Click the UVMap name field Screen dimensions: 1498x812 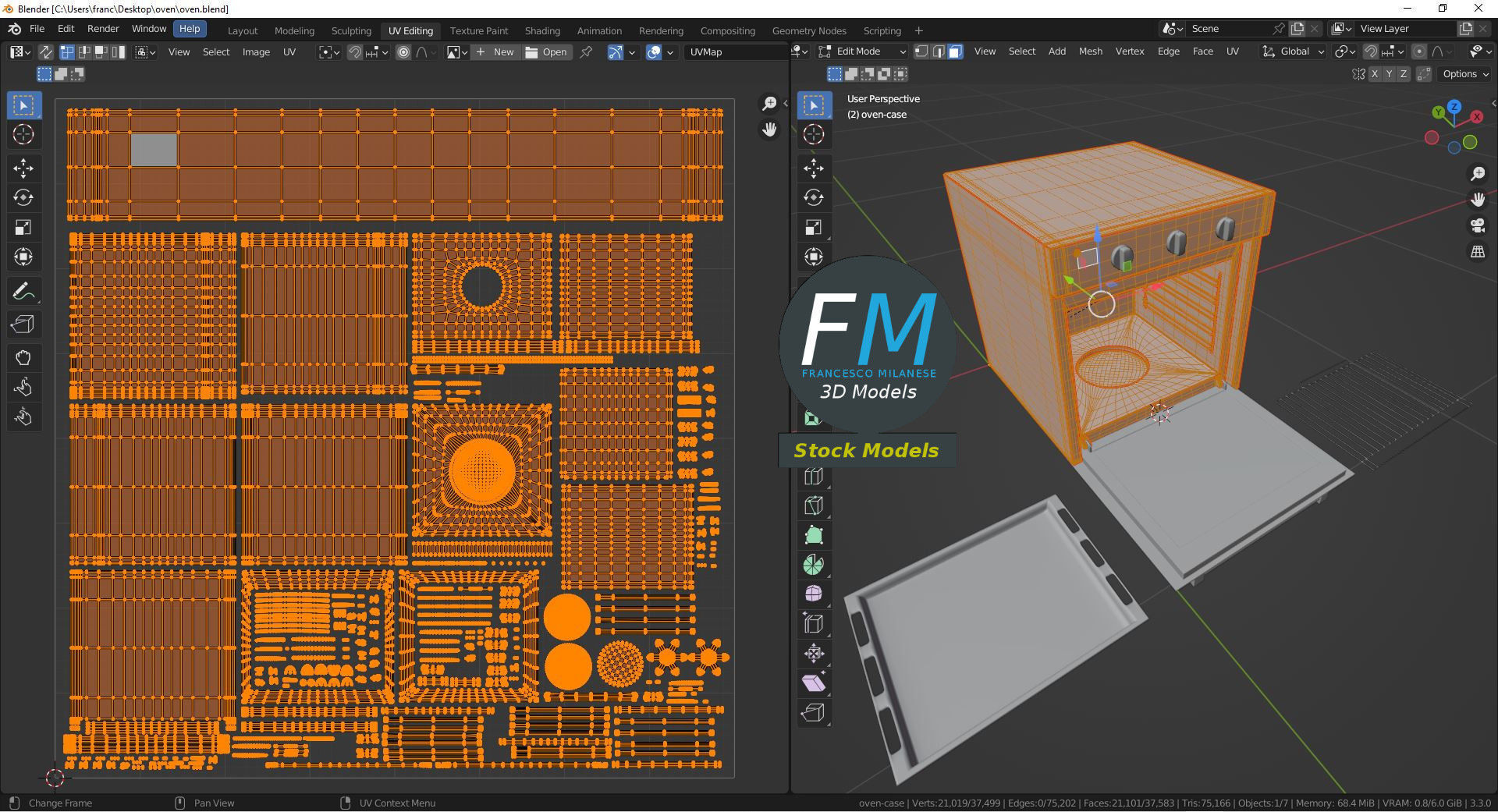[737, 52]
